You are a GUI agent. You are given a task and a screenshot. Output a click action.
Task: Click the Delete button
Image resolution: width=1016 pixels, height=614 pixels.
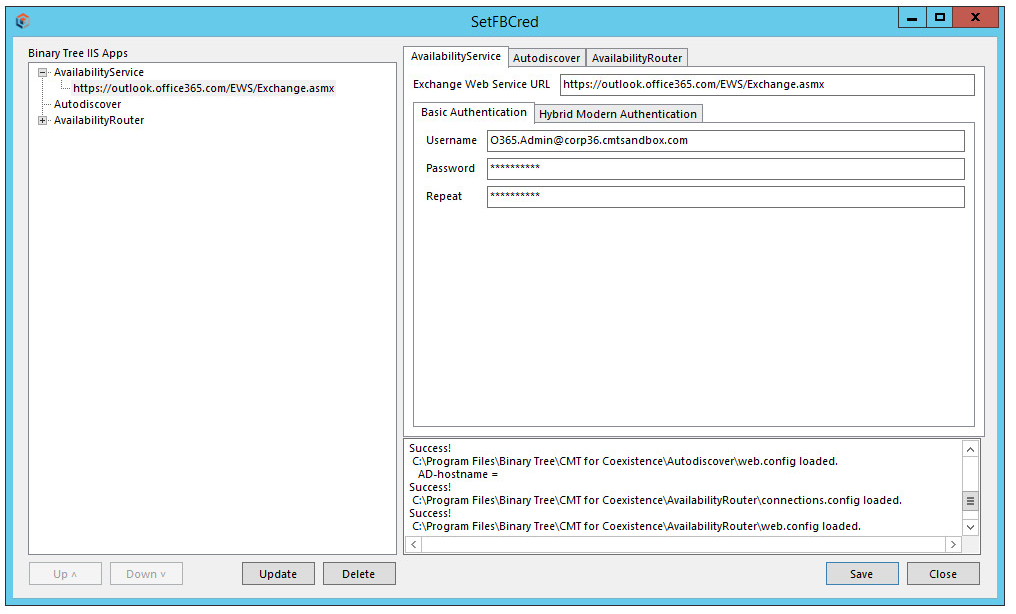point(359,574)
